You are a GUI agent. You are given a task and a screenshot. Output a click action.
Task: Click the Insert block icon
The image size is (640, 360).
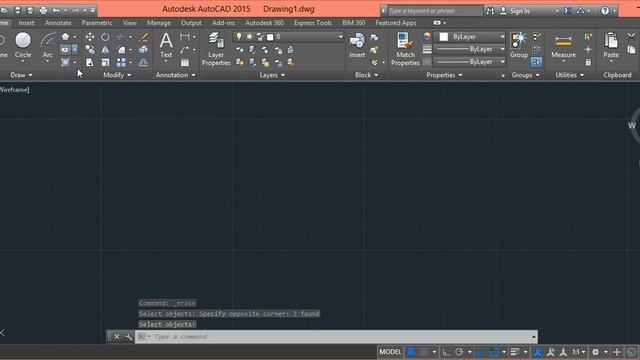pos(357,45)
